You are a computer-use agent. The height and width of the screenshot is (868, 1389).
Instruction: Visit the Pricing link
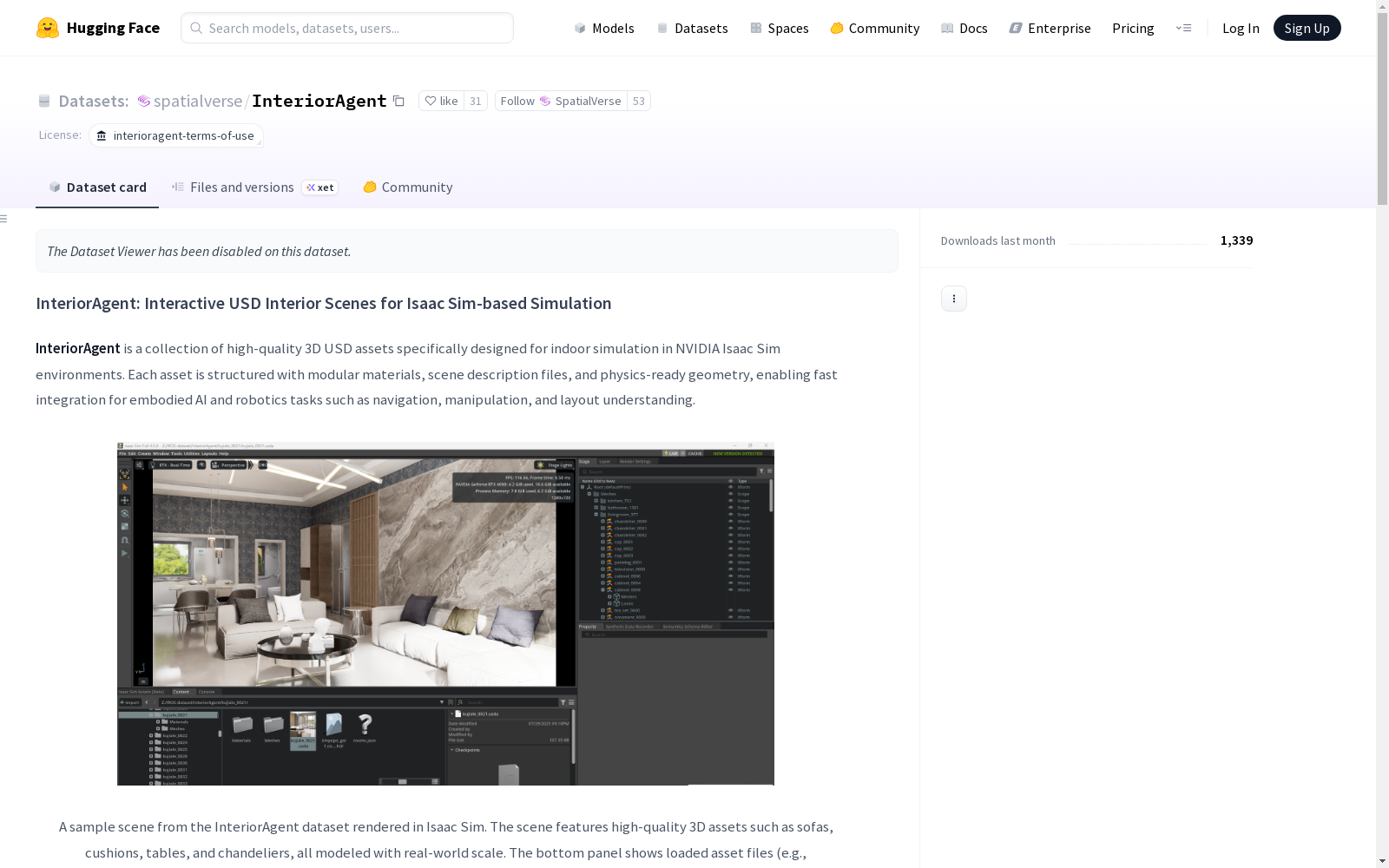pyautogui.click(x=1133, y=28)
